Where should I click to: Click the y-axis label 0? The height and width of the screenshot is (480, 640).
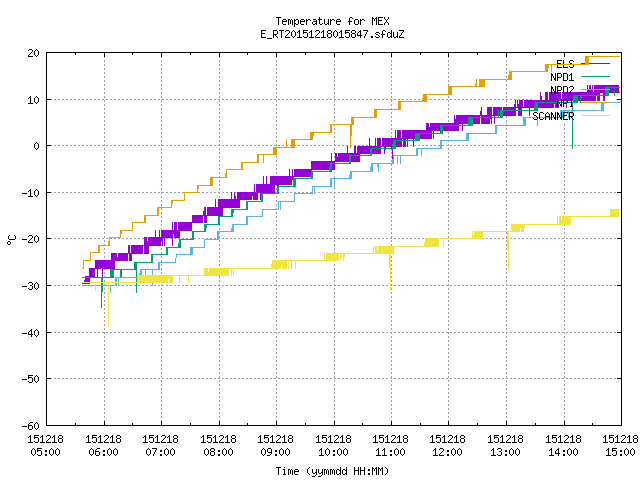[x=37, y=146]
